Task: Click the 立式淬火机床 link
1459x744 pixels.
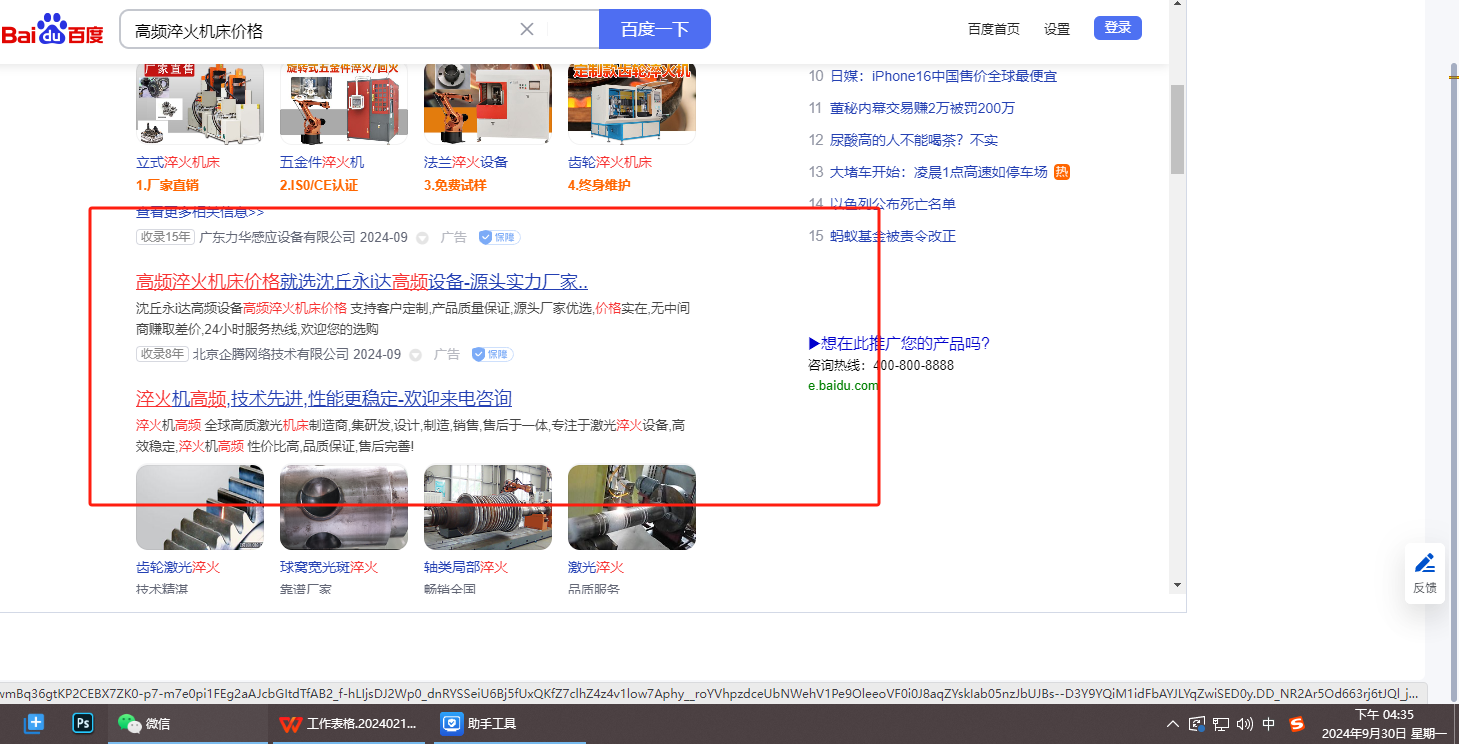Action: (178, 162)
